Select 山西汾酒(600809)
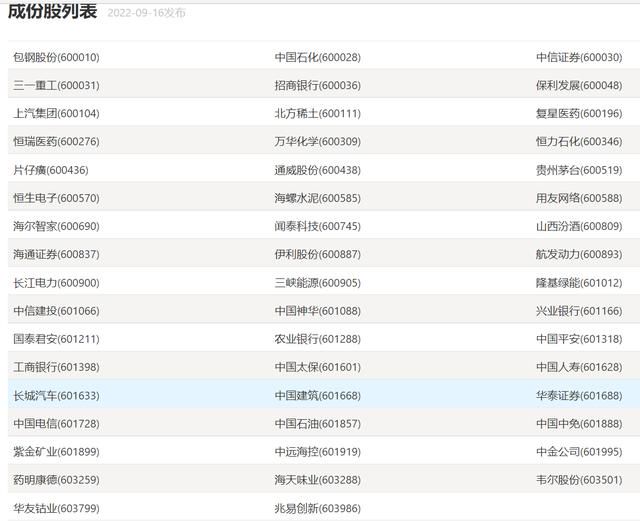The image size is (640, 521). point(579,226)
